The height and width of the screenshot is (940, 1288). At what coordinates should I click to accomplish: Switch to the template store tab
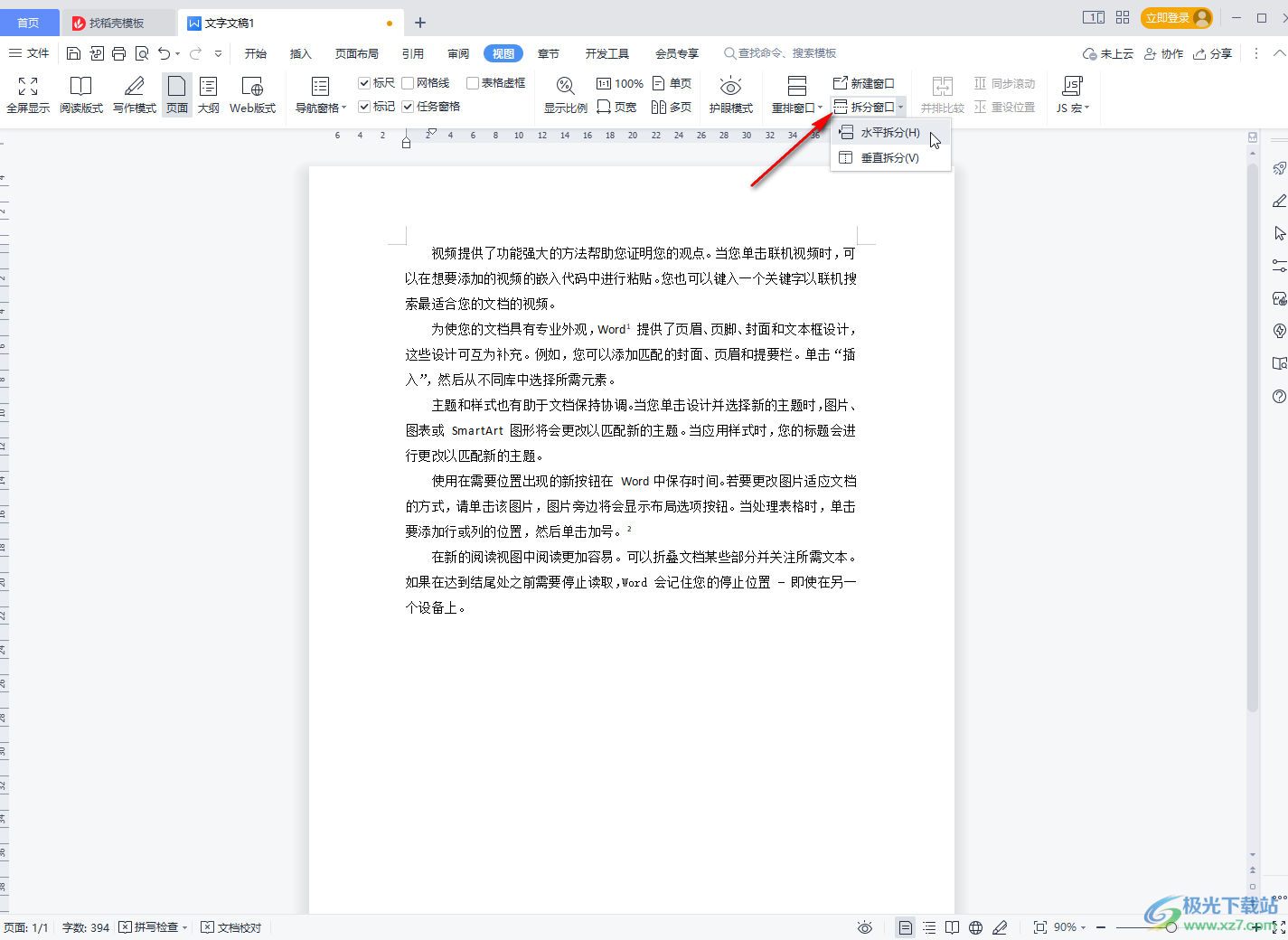118,23
